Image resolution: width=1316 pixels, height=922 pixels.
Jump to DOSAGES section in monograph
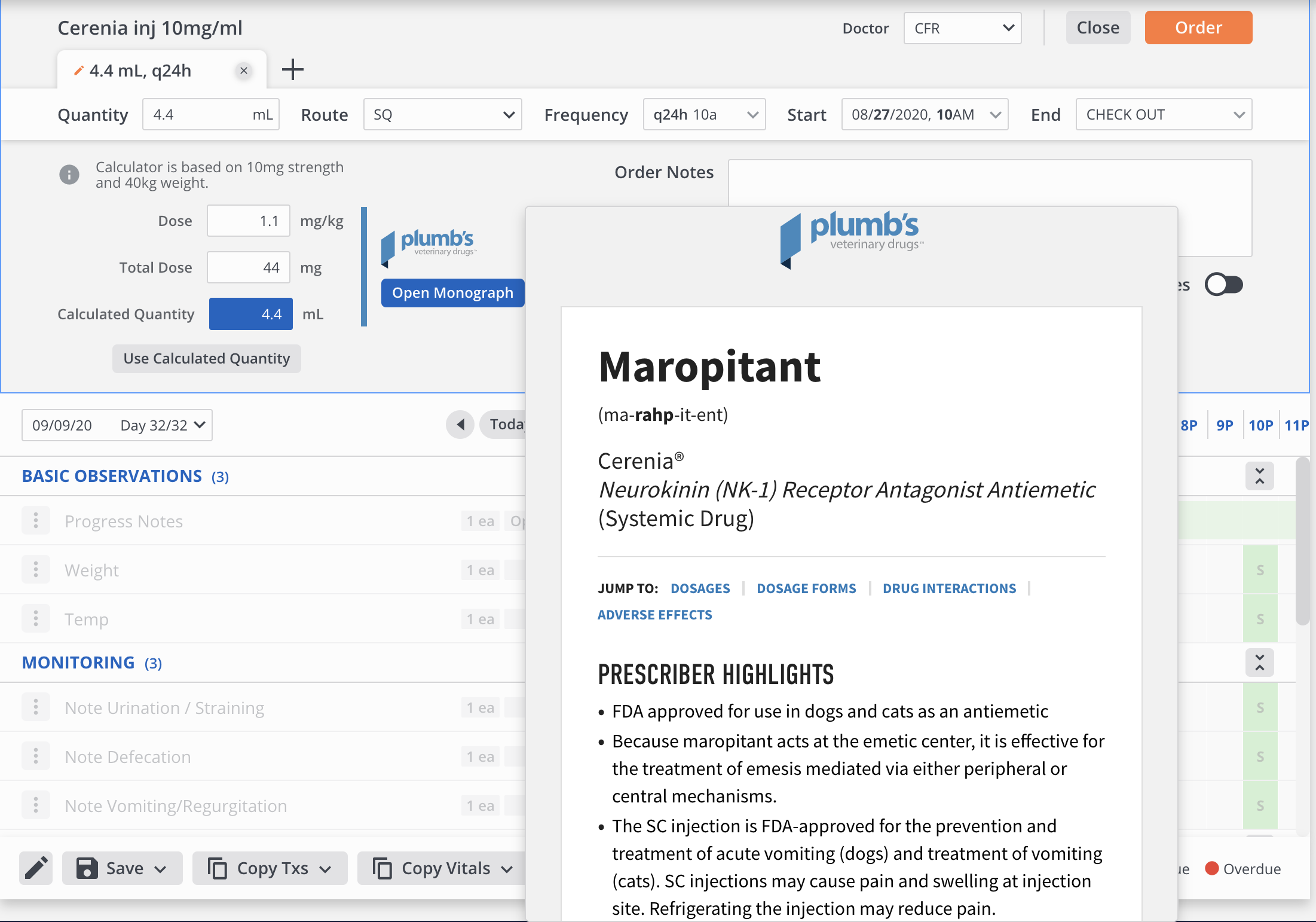tap(700, 588)
